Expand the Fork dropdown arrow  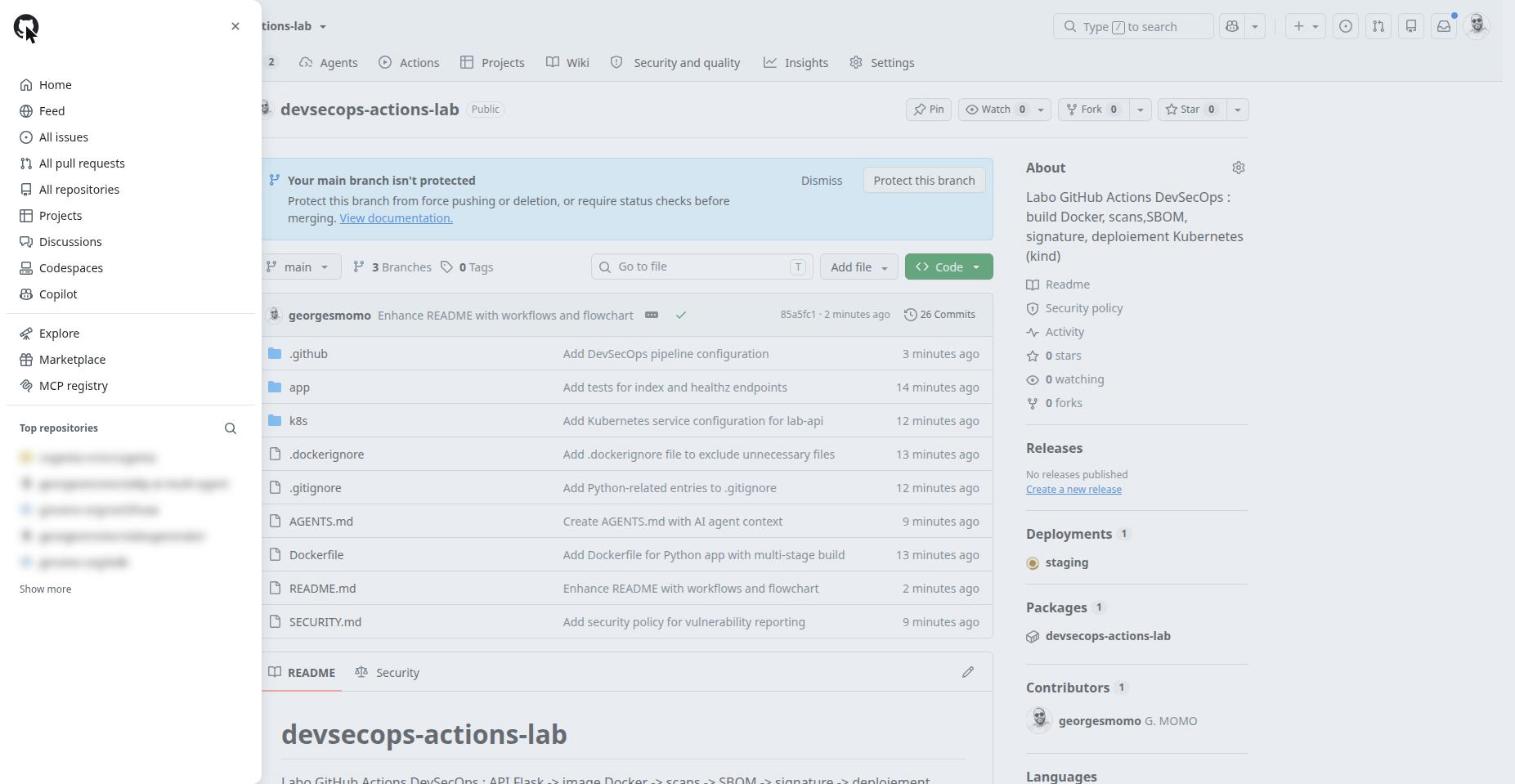pos(1140,109)
